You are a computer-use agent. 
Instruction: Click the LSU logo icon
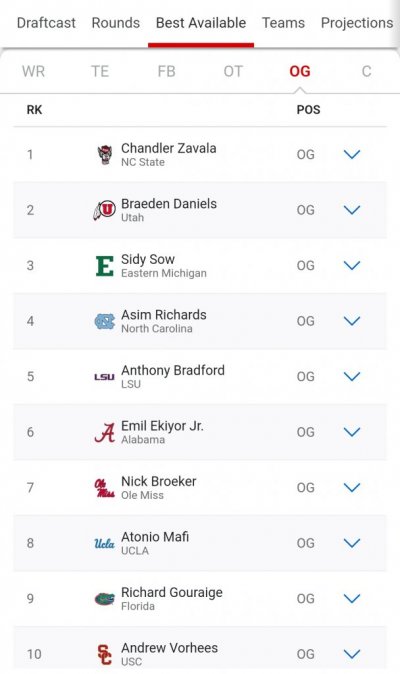pos(104,377)
